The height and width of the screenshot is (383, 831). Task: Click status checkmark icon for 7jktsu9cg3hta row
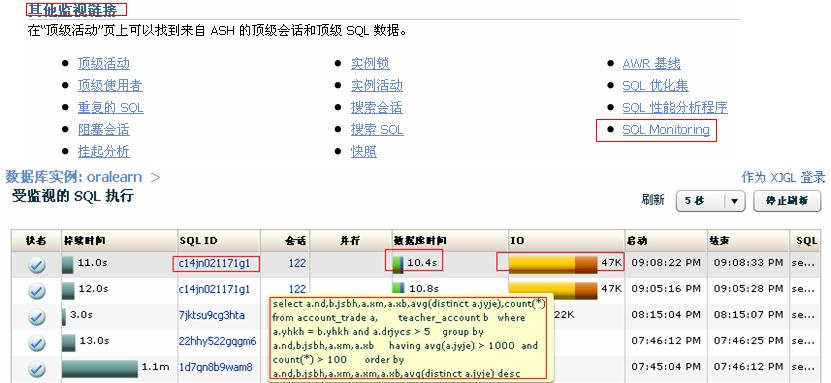pyautogui.click(x=37, y=317)
